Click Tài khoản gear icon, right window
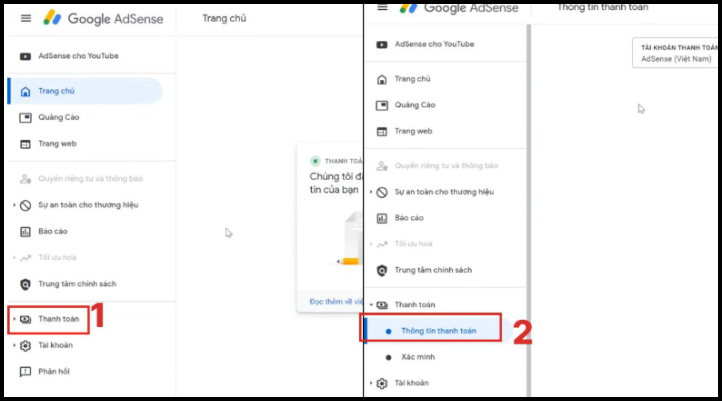 [x=382, y=383]
